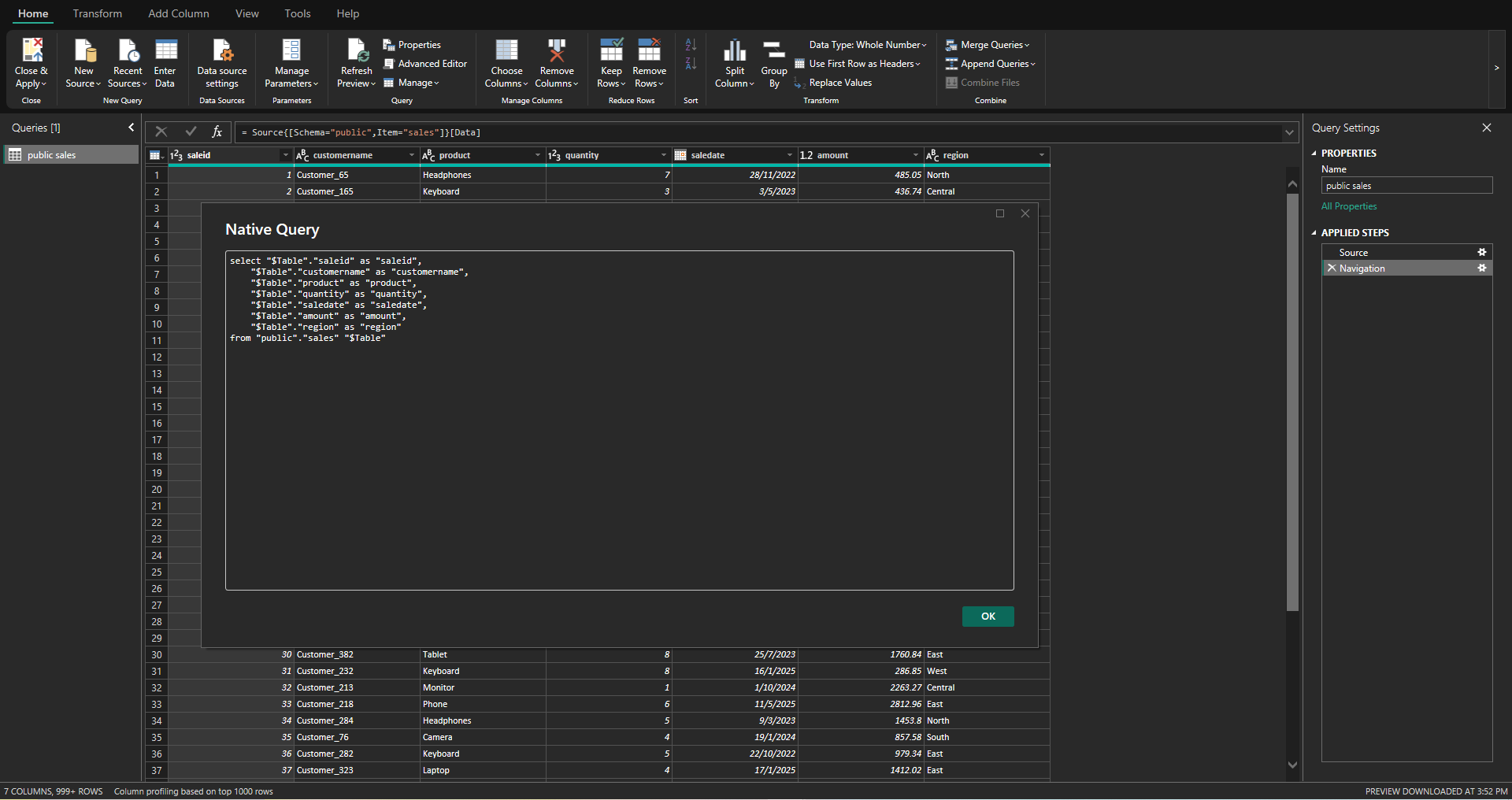Open the Add Column tab
The image size is (1512, 800).
click(179, 13)
